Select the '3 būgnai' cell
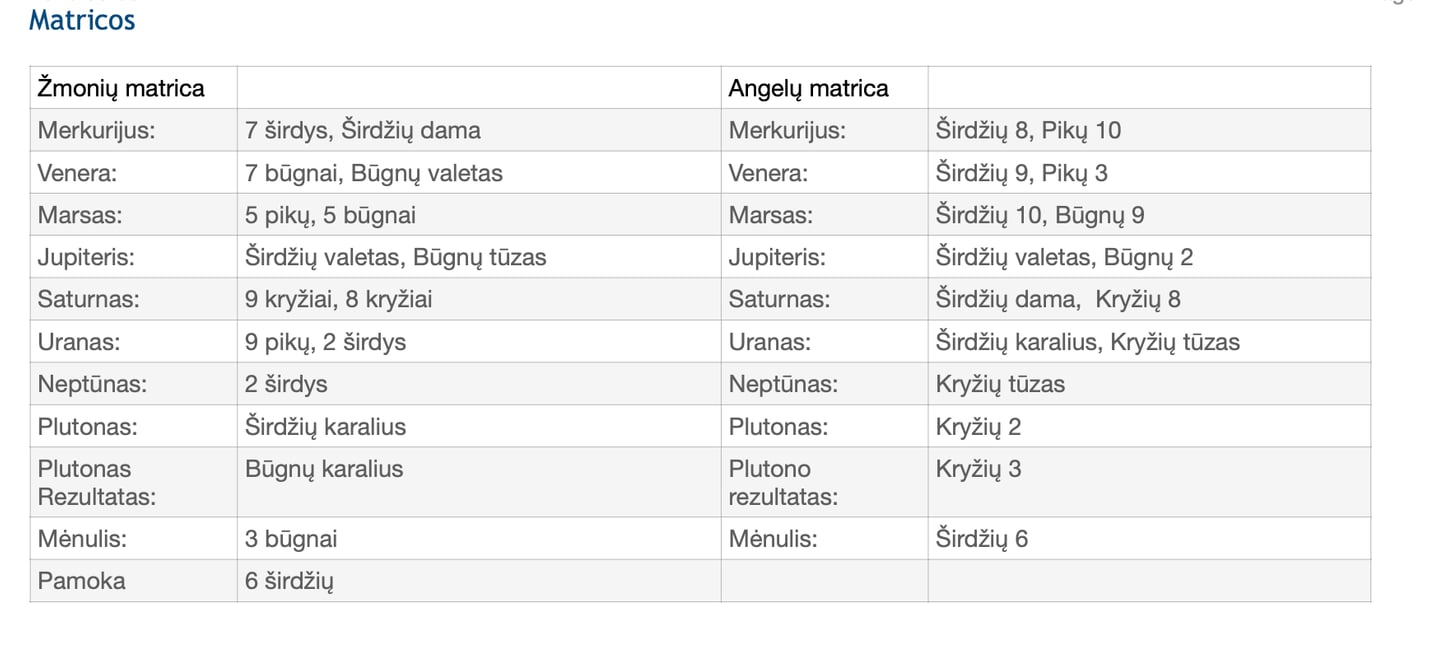 [x=291, y=539]
